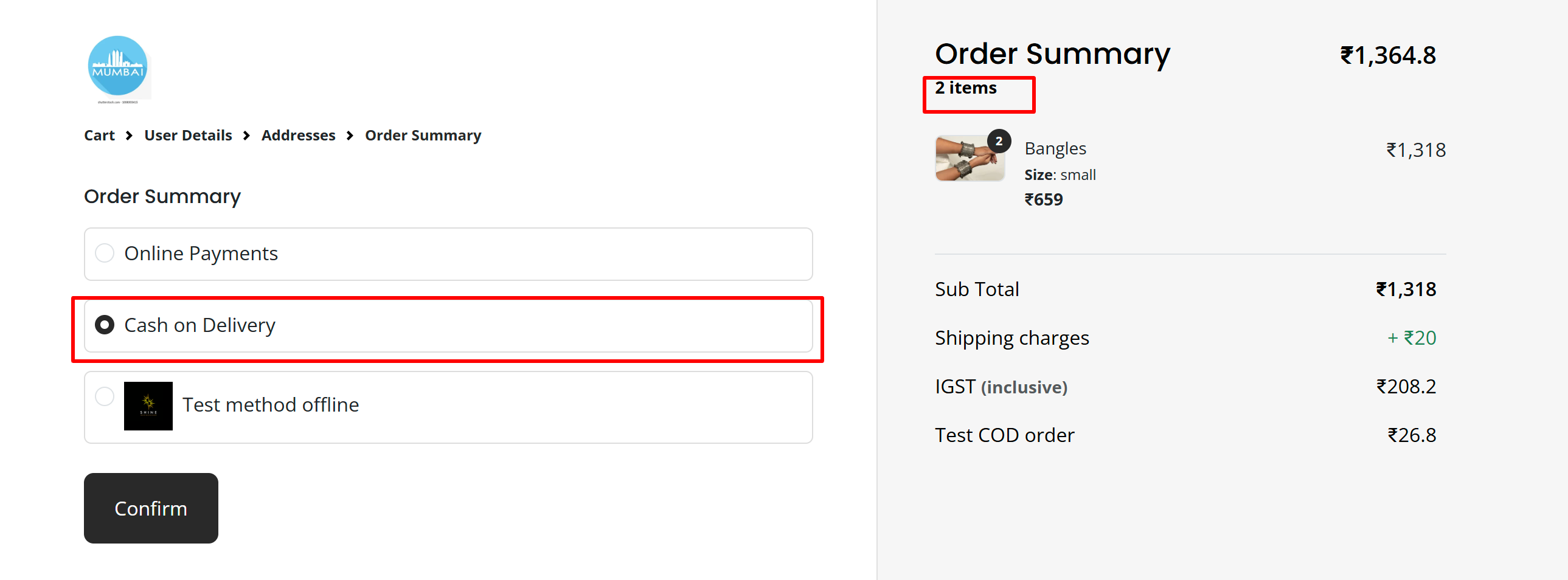The height and width of the screenshot is (580, 1568).
Task: Select the Cash on Delivery radio button
Action: coord(105,325)
